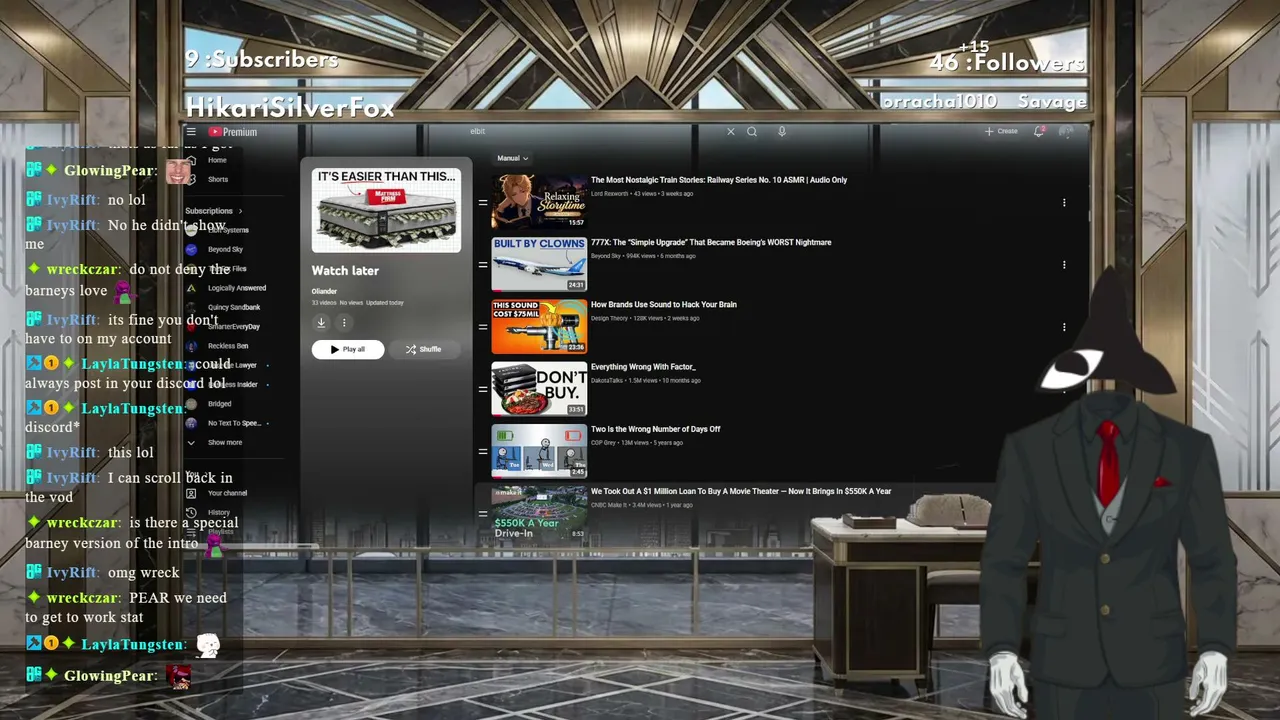Open the Nostalgic Train Stories video thumbnail
This screenshot has height=720, width=1280.
(x=539, y=202)
